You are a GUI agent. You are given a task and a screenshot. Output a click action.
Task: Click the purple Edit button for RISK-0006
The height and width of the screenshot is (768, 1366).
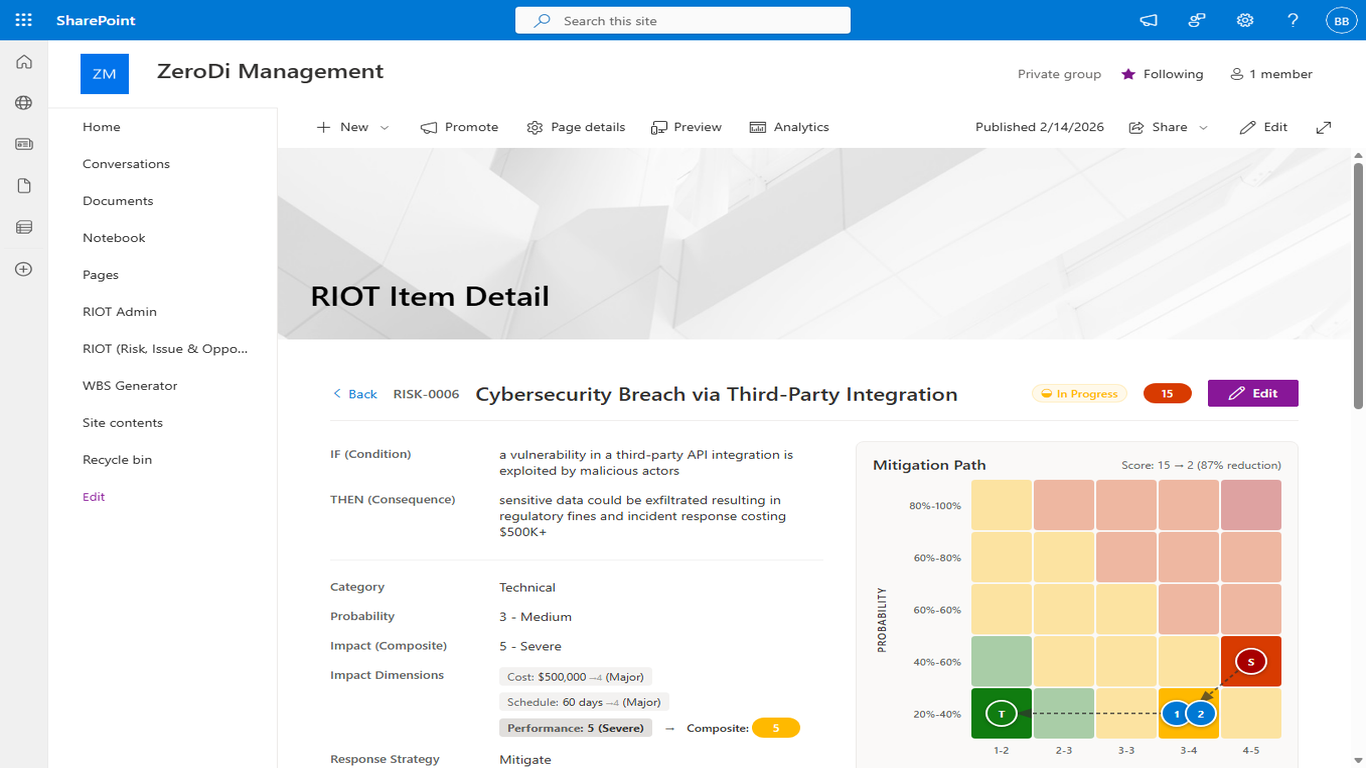1252,394
